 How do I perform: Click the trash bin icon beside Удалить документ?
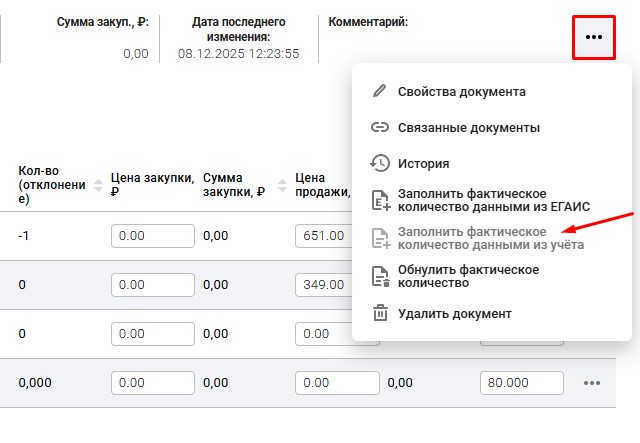tap(380, 313)
